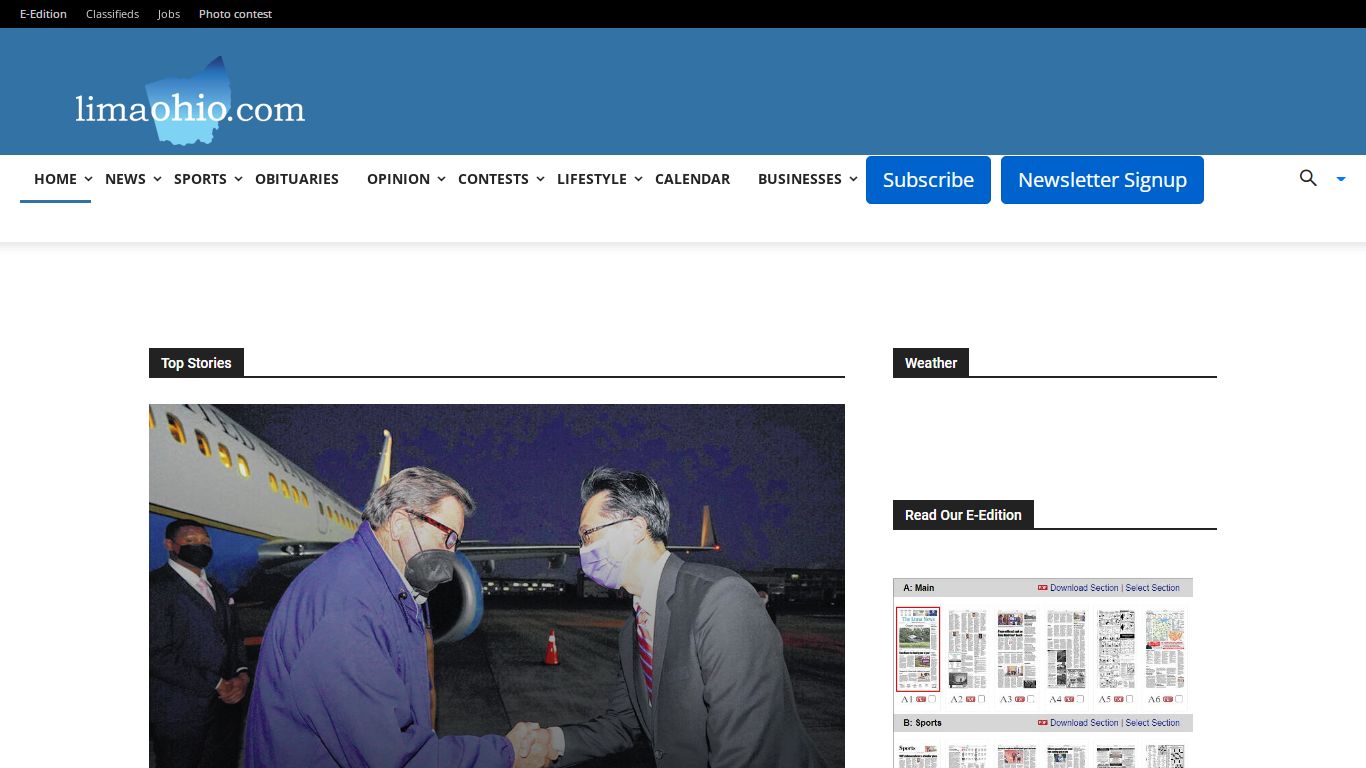Screen dimensions: 1366x768
Task: Expand the Sports menu chevron
Action: click(x=238, y=179)
